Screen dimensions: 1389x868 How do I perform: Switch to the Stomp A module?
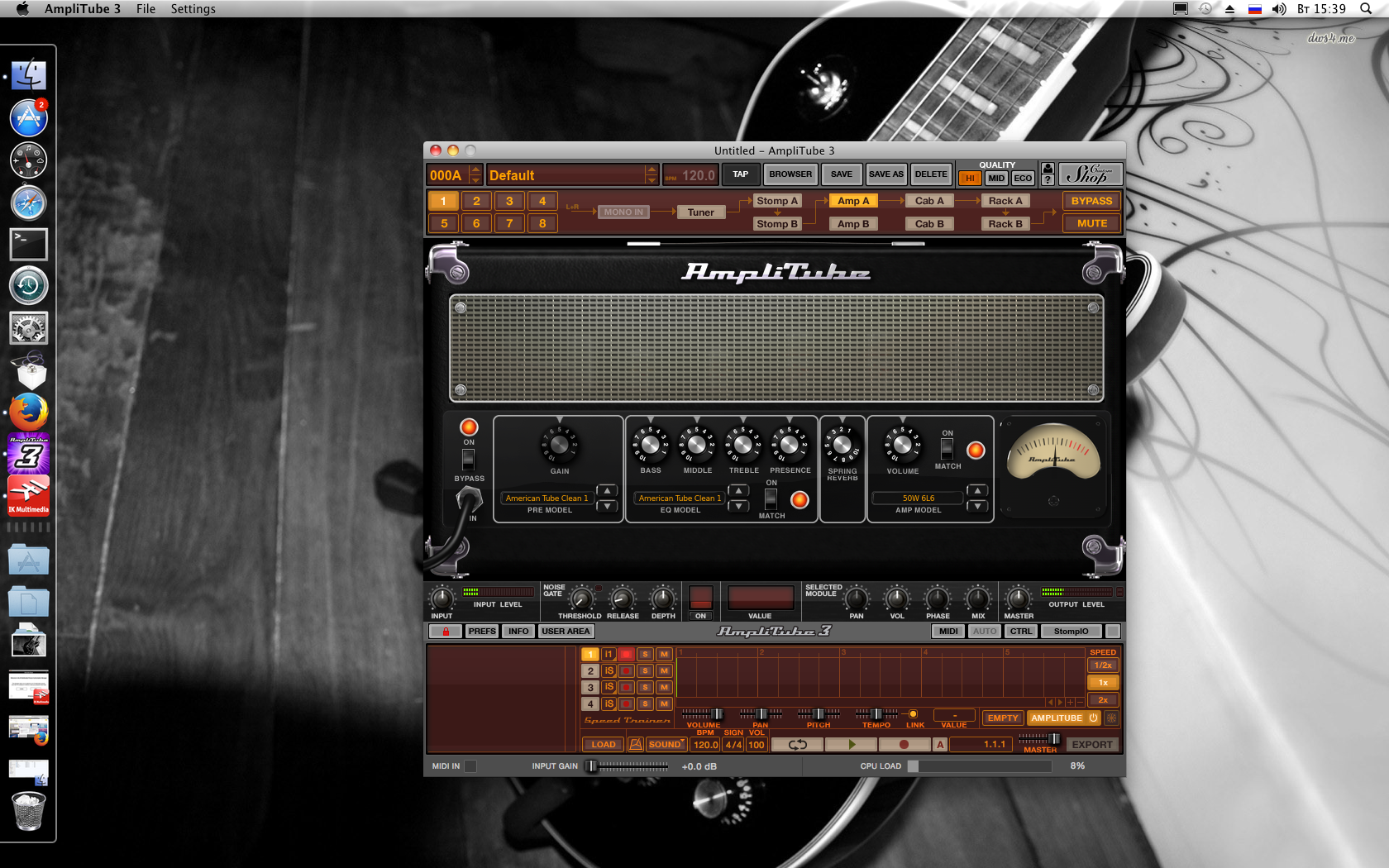click(777, 201)
